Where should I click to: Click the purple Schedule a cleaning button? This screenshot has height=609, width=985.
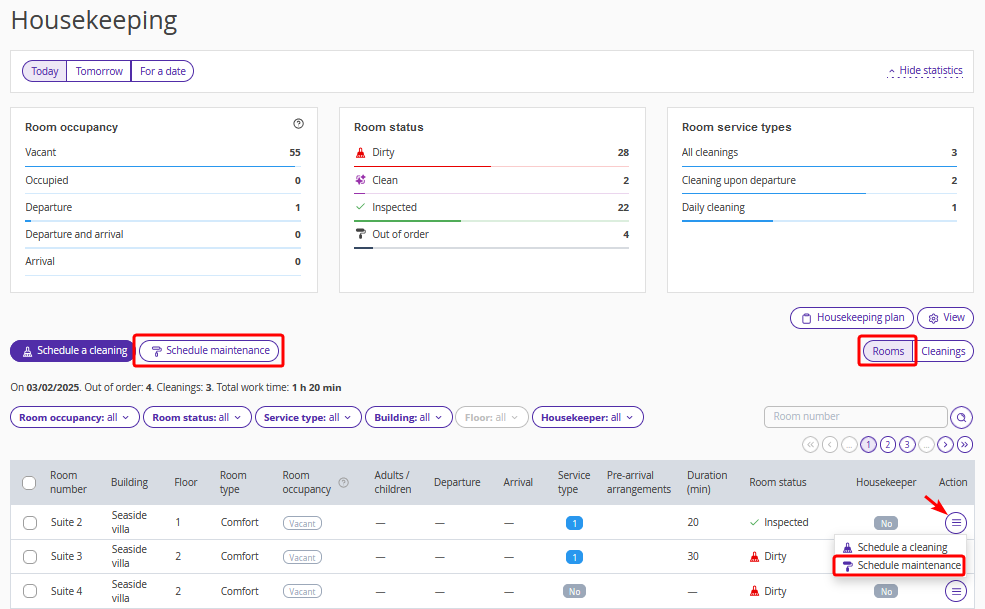click(x=73, y=351)
